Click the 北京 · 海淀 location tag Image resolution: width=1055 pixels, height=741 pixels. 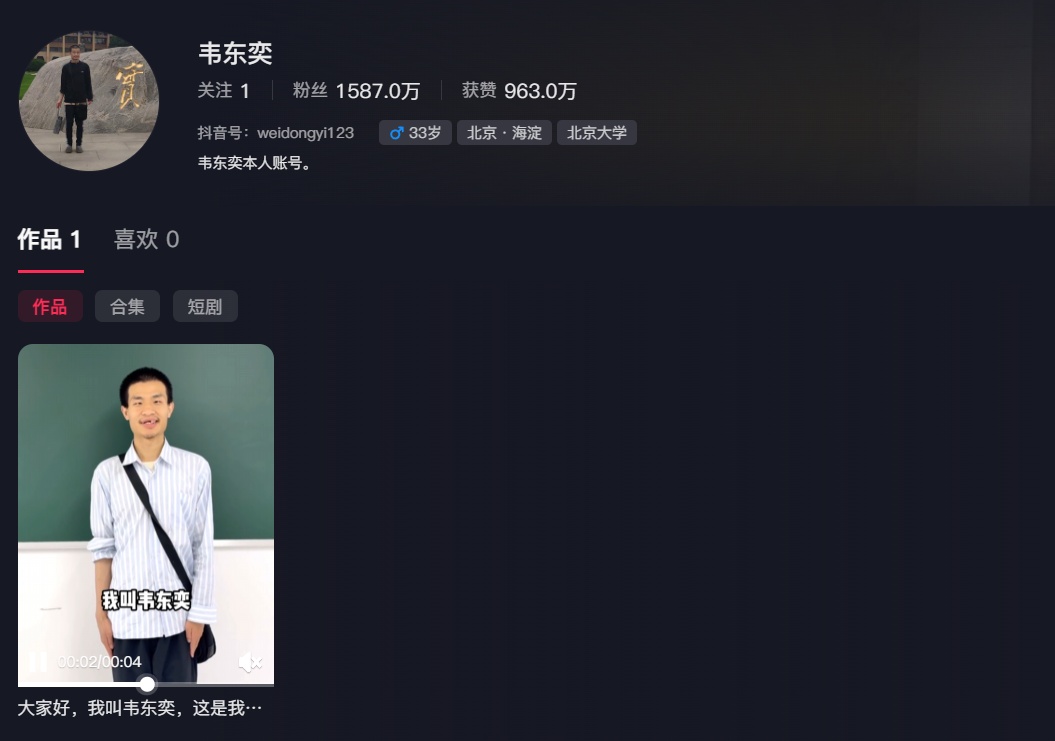click(x=505, y=133)
